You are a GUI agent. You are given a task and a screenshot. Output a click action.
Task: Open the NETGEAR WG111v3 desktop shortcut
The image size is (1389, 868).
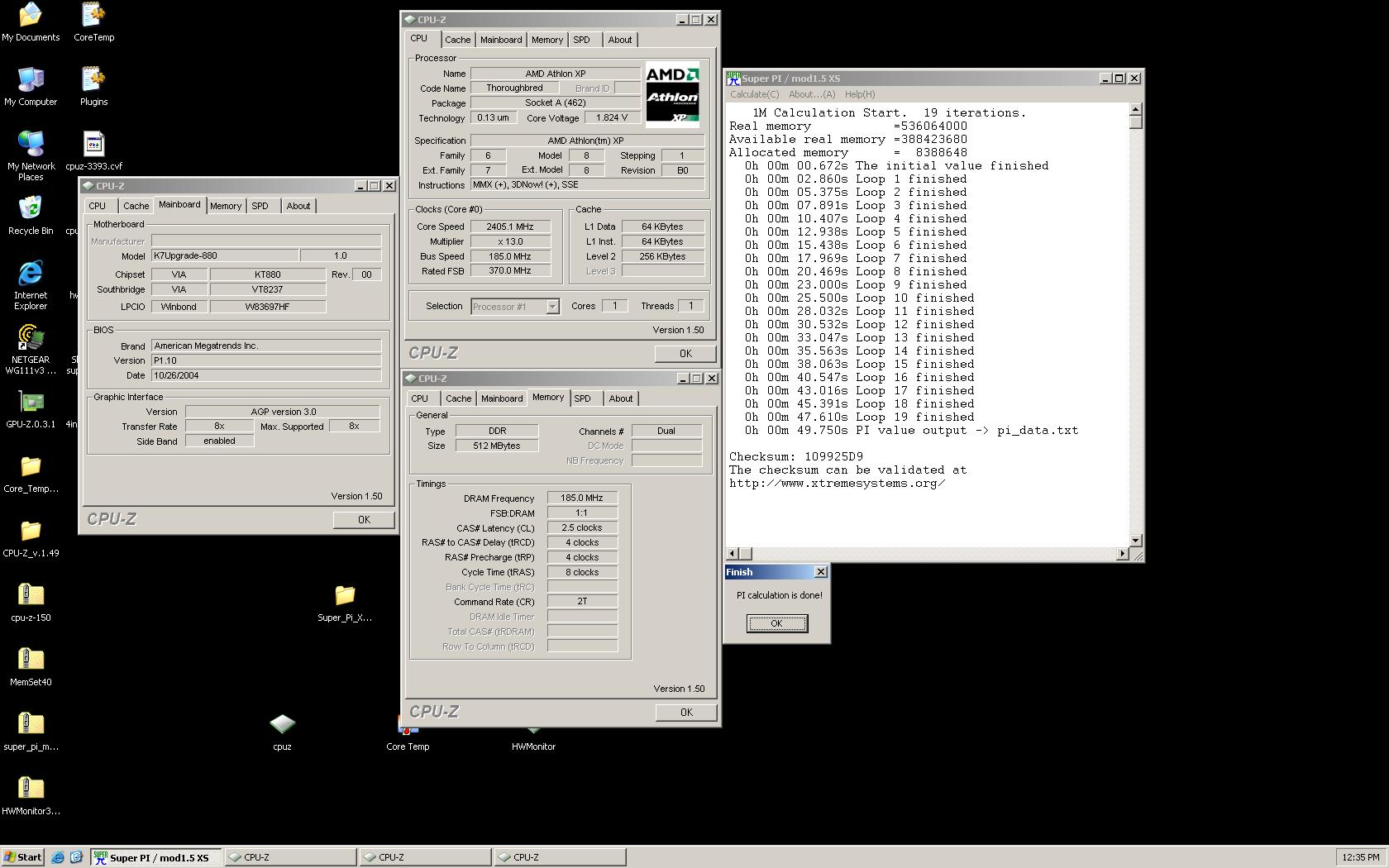click(x=31, y=349)
